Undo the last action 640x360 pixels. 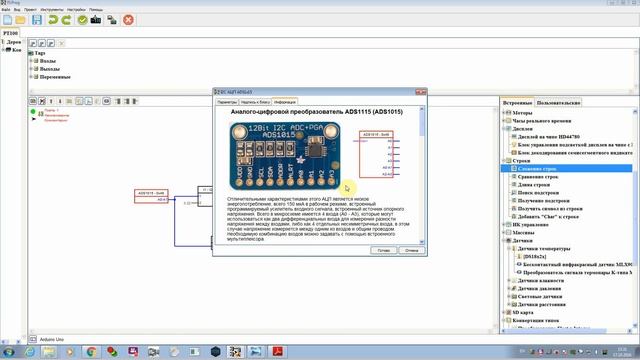pos(53,20)
